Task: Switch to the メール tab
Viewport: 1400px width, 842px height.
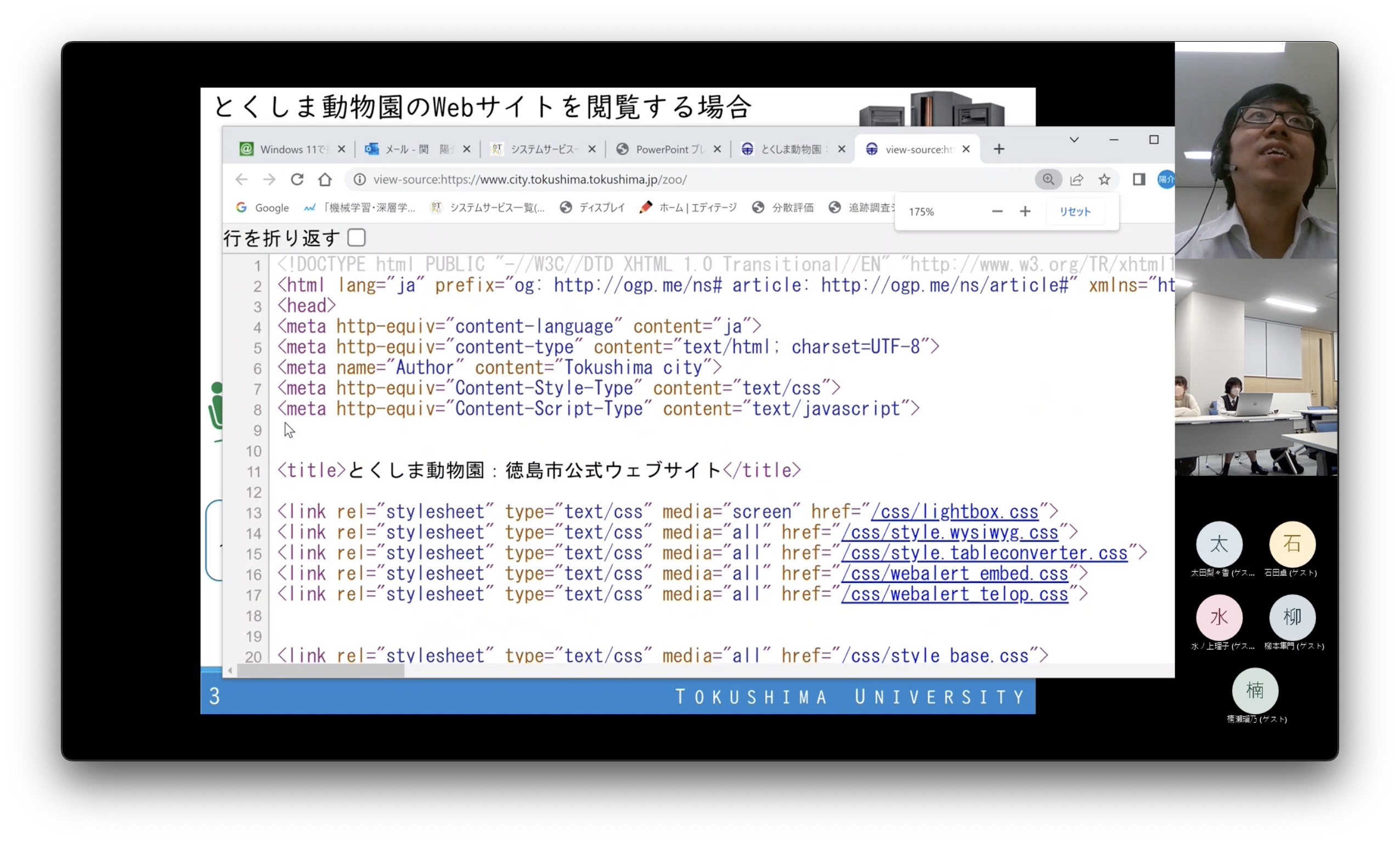Action: tap(417, 149)
